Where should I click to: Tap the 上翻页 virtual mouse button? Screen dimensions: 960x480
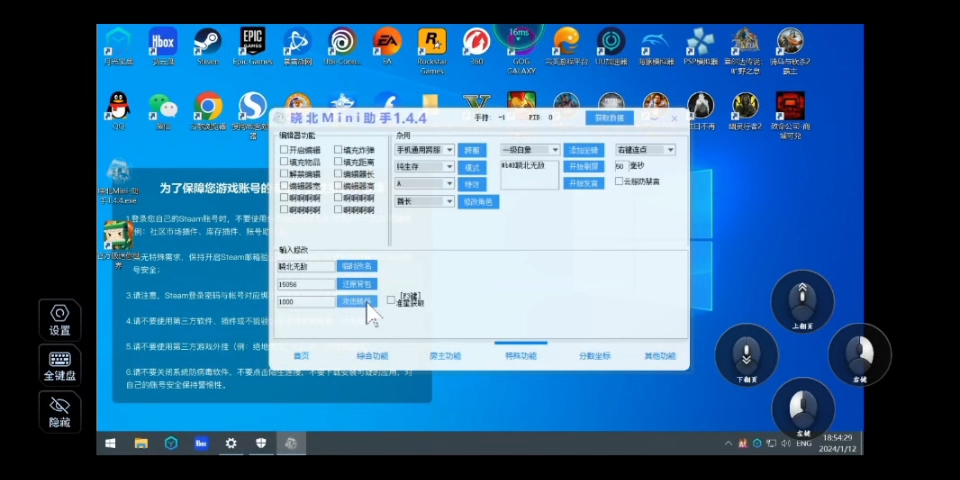[x=802, y=301]
